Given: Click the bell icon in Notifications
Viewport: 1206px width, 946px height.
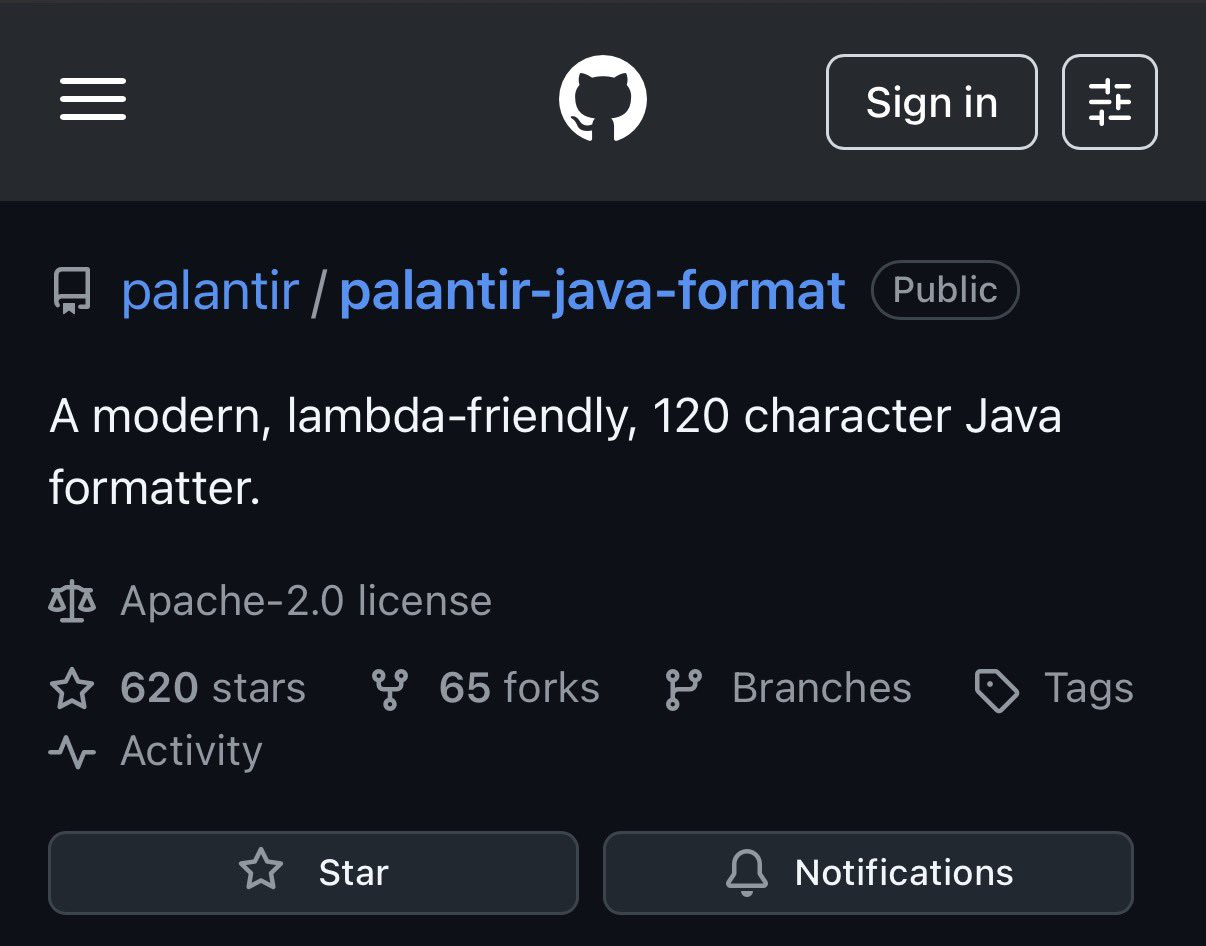Looking at the screenshot, I should [746, 873].
